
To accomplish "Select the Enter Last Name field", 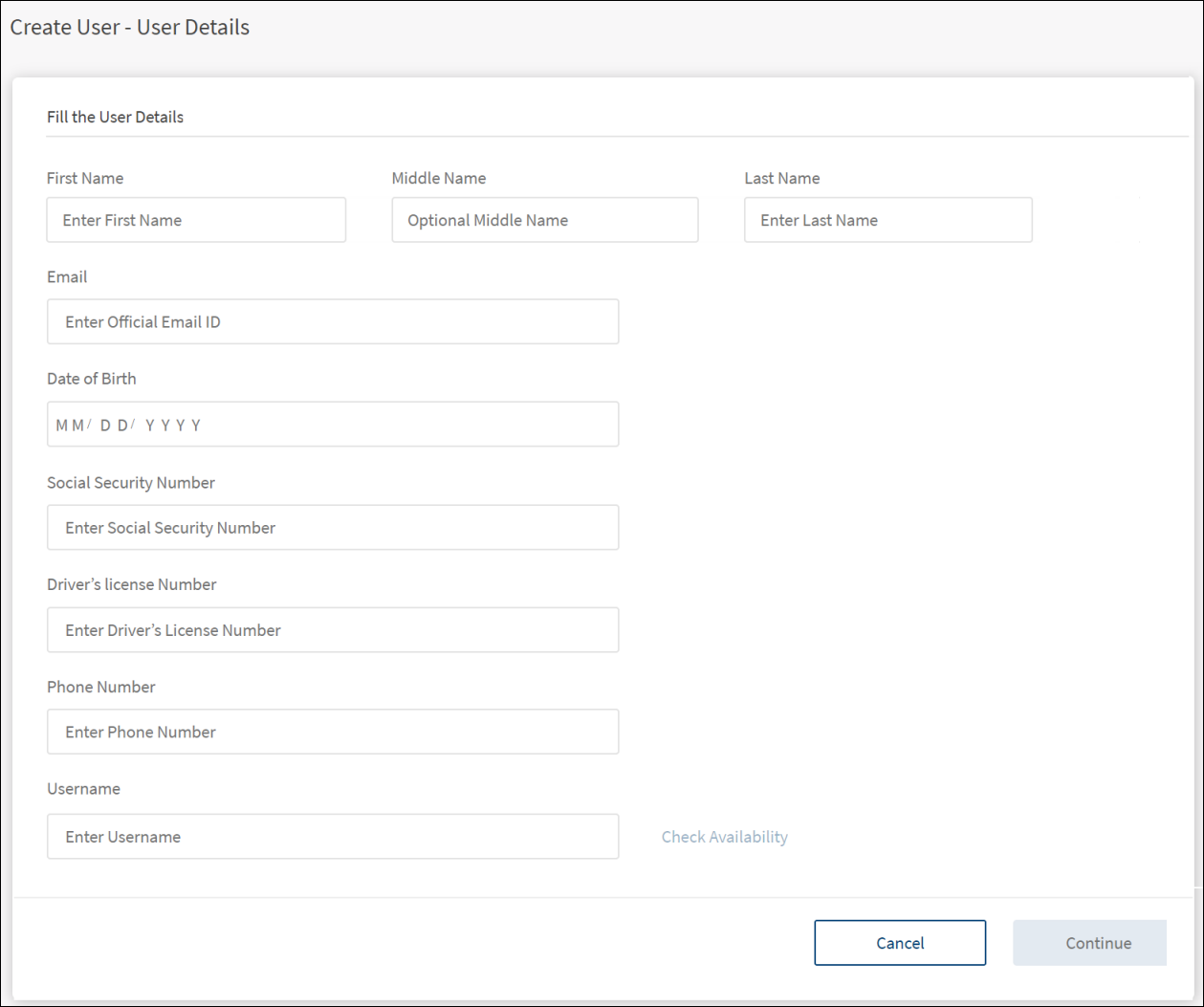I will 887,220.
